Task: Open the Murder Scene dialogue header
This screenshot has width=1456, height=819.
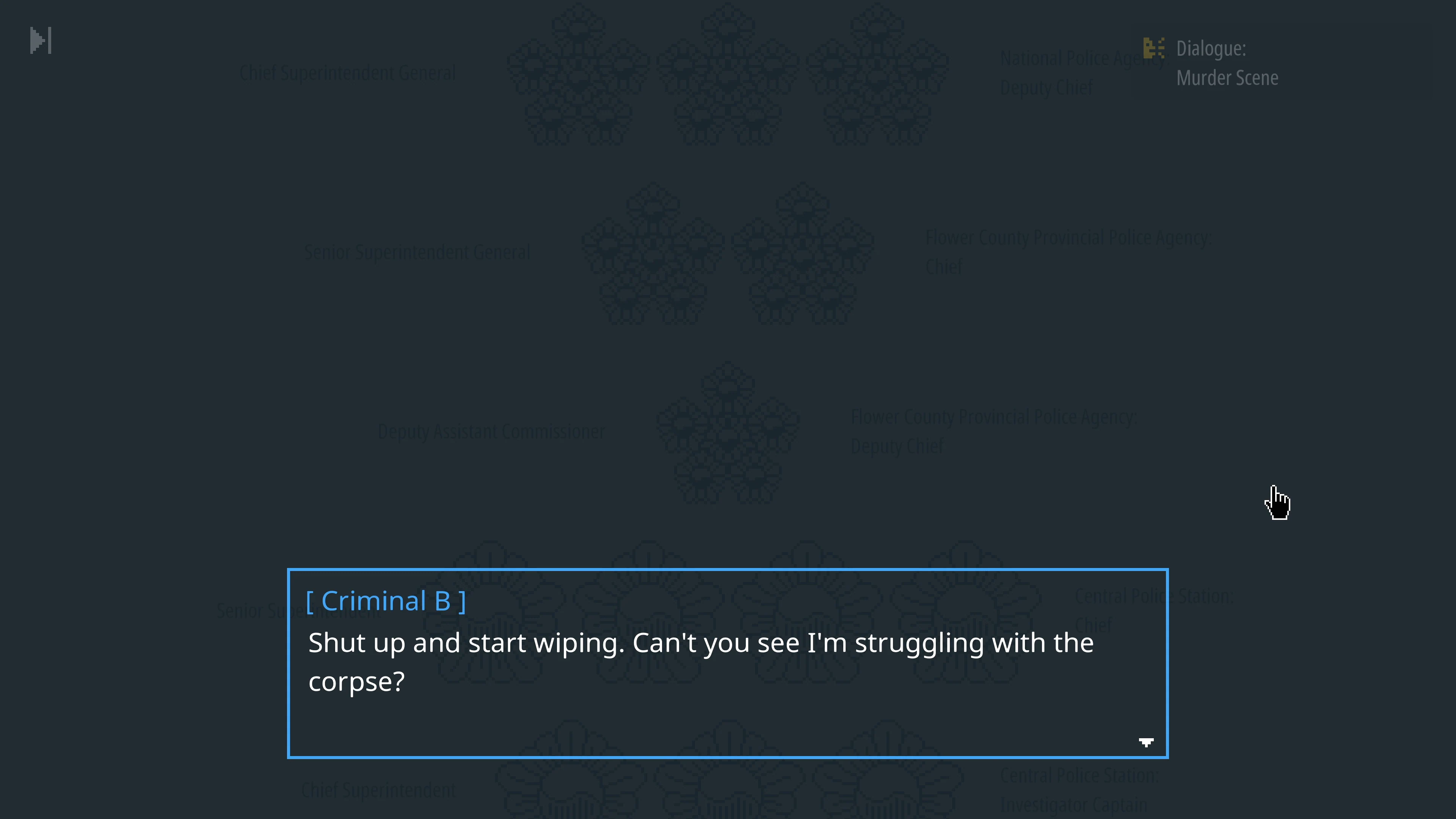Action: tap(1227, 62)
